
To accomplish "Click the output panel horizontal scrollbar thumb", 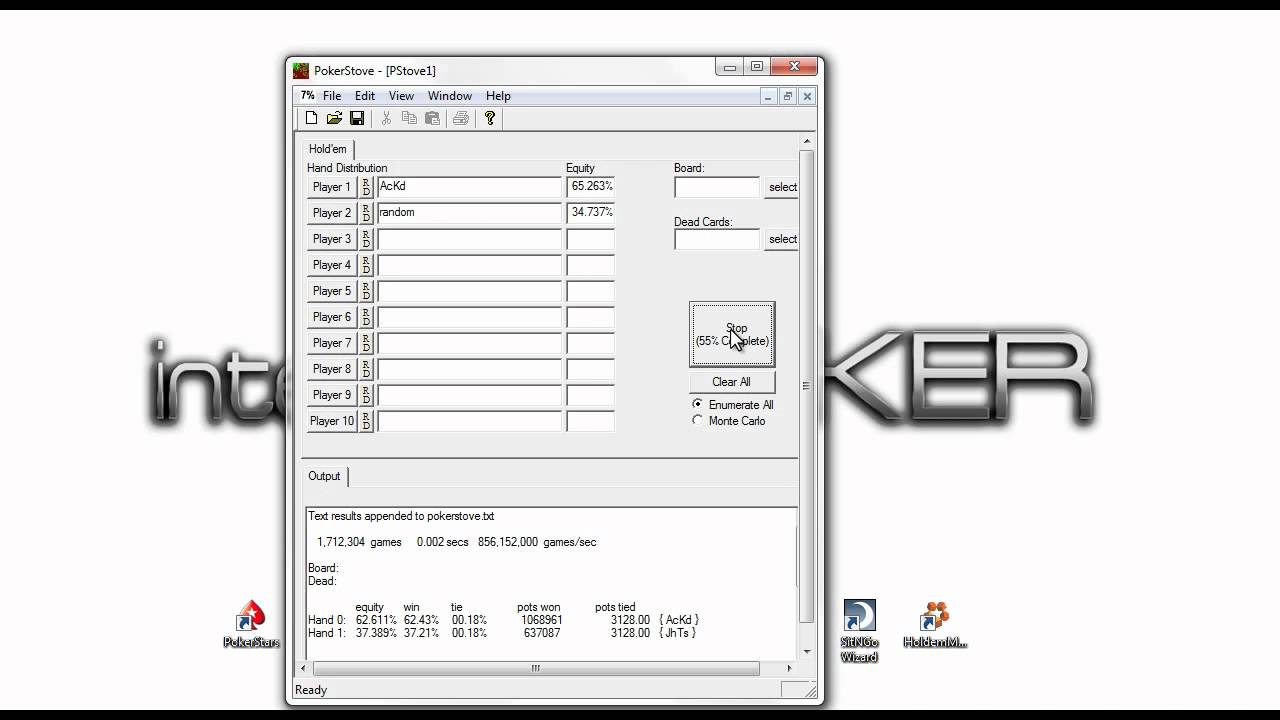I will (x=536, y=668).
